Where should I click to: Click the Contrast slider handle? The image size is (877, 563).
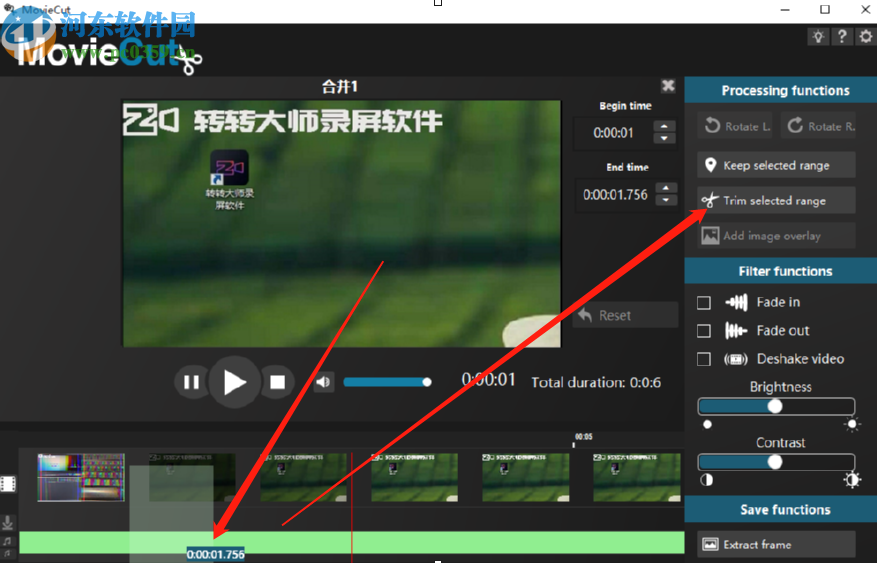tap(775, 462)
